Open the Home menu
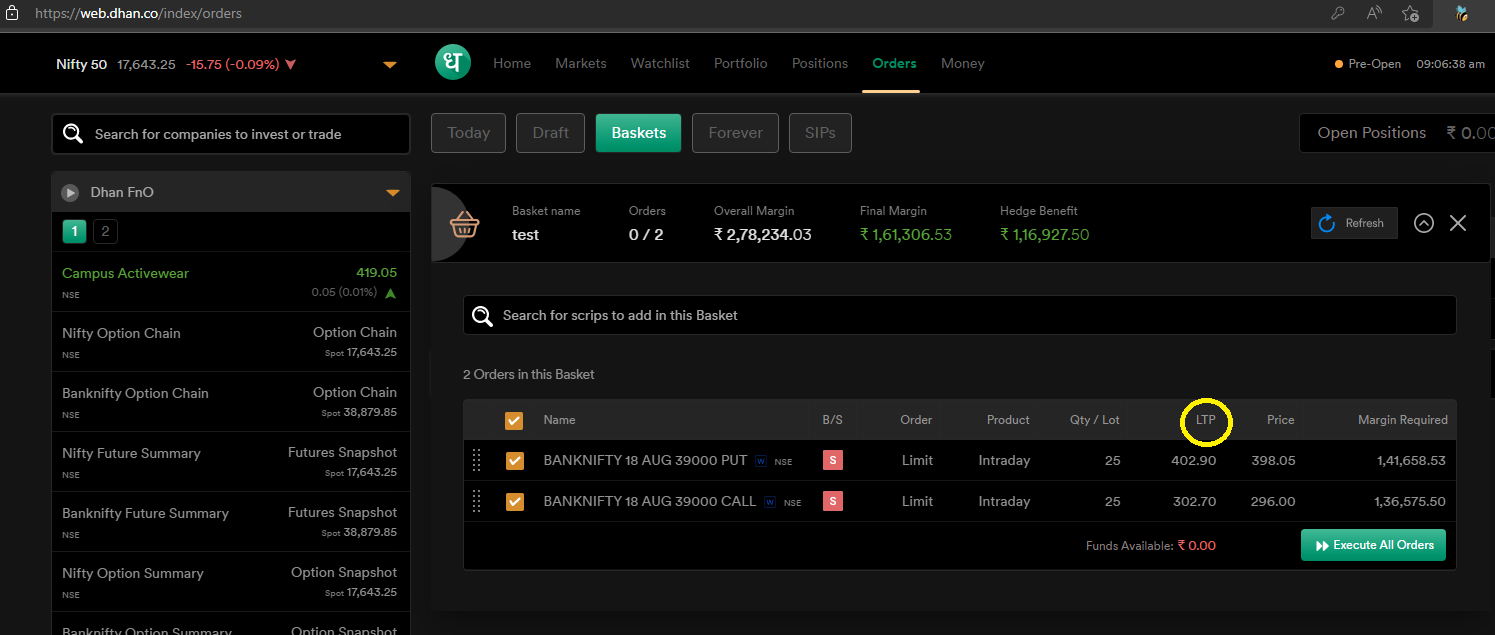Image resolution: width=1495 pixels, height=635 pixels. (512, 63)
